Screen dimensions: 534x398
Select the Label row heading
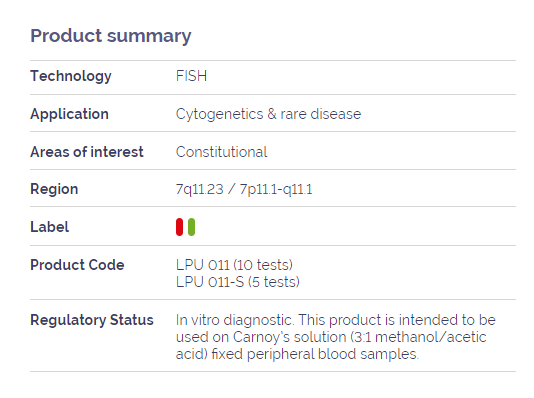coord(50,227)
